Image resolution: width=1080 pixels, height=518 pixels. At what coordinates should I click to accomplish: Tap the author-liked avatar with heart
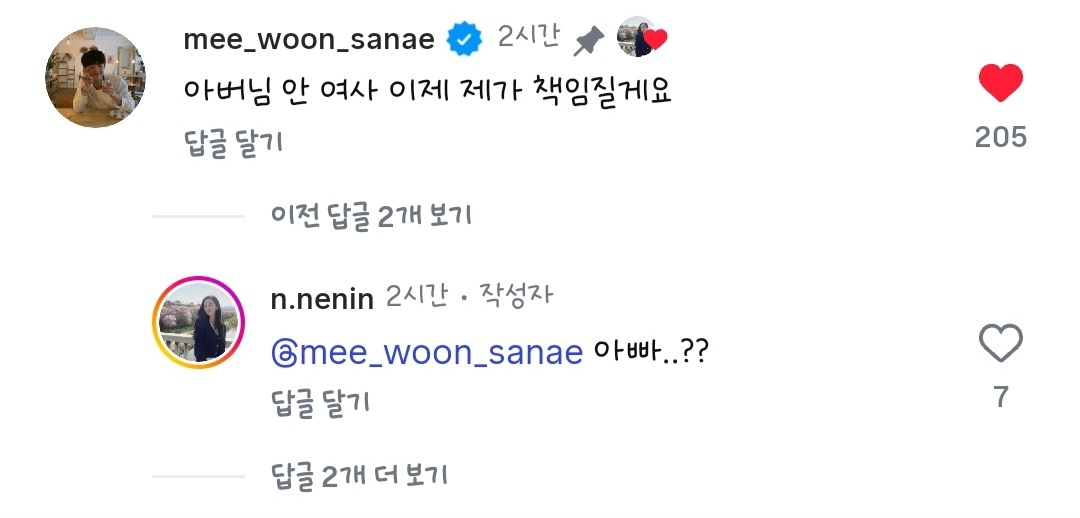[x=641, y=38]
